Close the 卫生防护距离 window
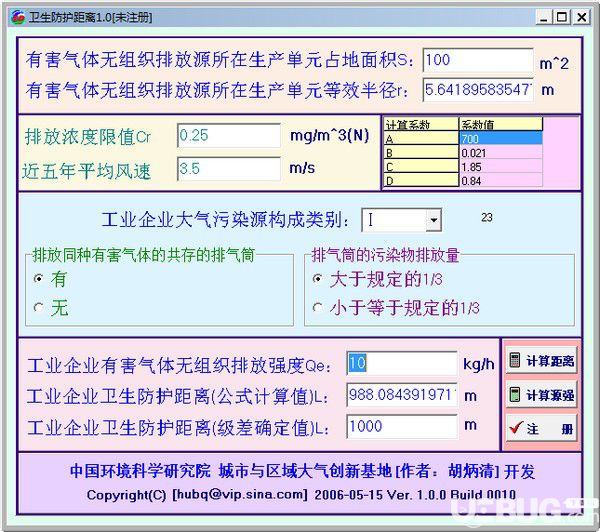This screenshot has height=532, width=600. click(582, 17)
